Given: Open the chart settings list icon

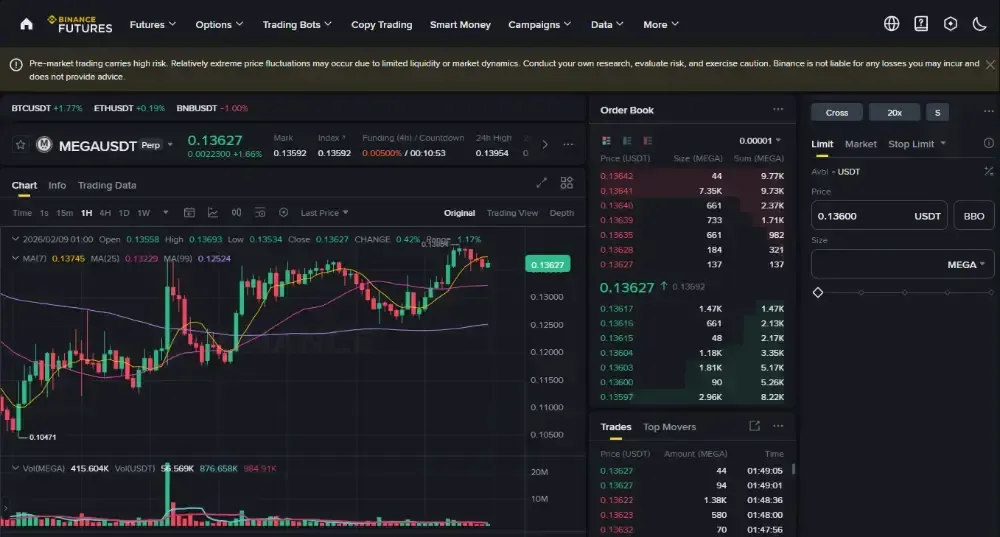Looking at the screenshot, I should 260,212.
